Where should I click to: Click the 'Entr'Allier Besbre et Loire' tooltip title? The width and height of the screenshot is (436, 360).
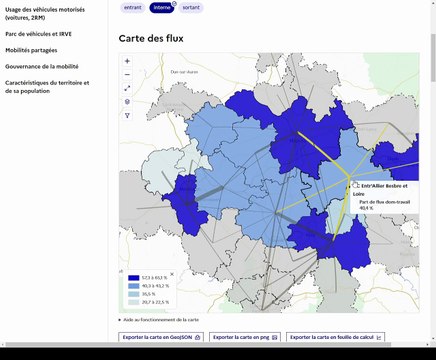381,190
